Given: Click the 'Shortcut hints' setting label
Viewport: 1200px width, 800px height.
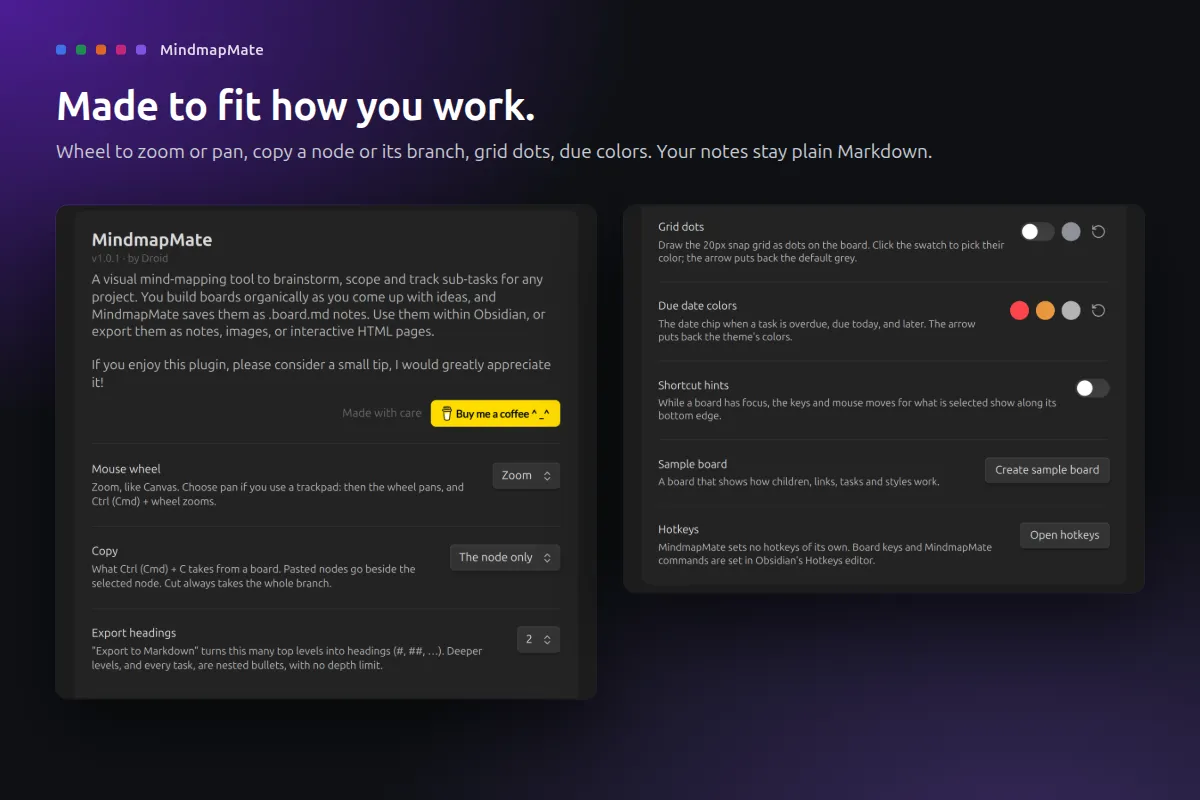Looking at the screenshot, I should [693, 385].
